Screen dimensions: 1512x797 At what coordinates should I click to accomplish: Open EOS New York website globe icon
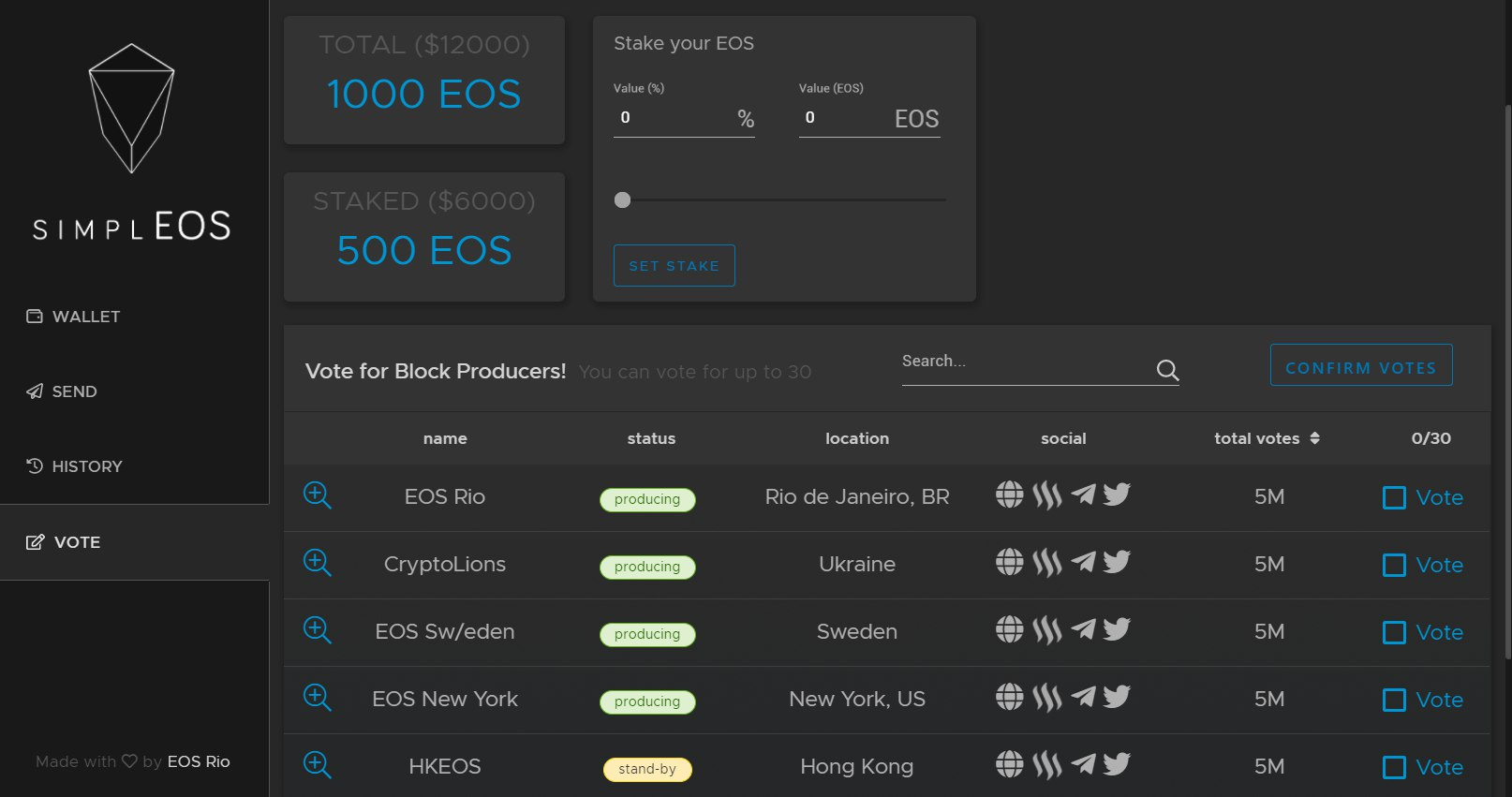(1009, 696)
